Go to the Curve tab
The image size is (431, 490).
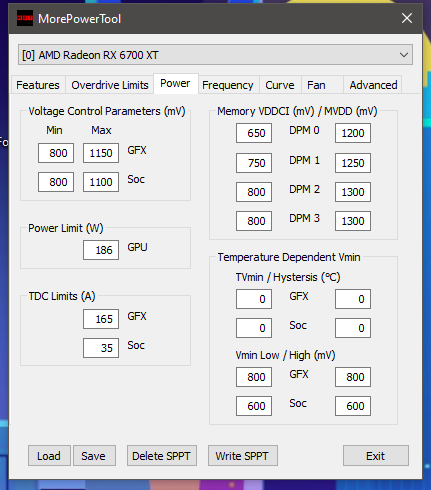click(x=280, y=85)
